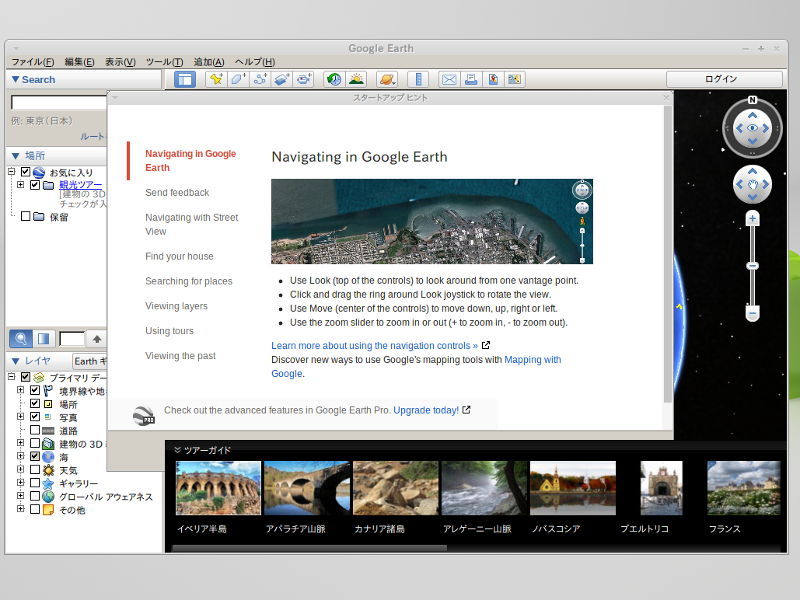Switch between Earth, Sky and planets icon
The height and width of the screenshot is (600, 800).
(387, 79)
